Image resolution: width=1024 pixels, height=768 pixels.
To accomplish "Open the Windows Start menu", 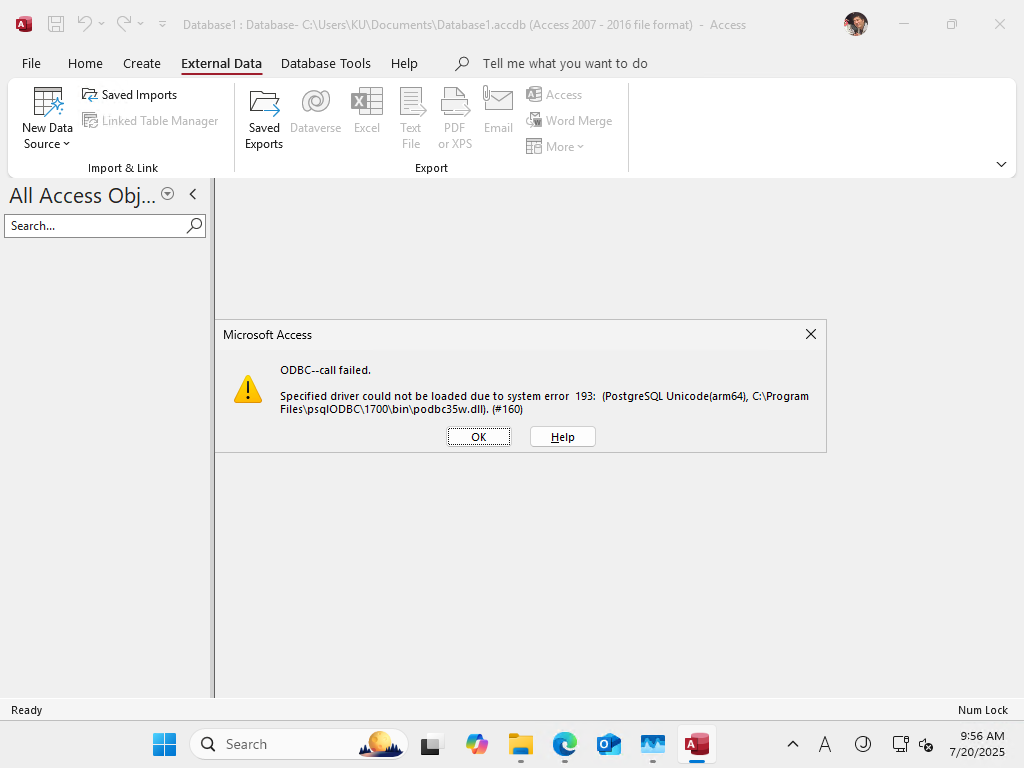I will (165, 744).
